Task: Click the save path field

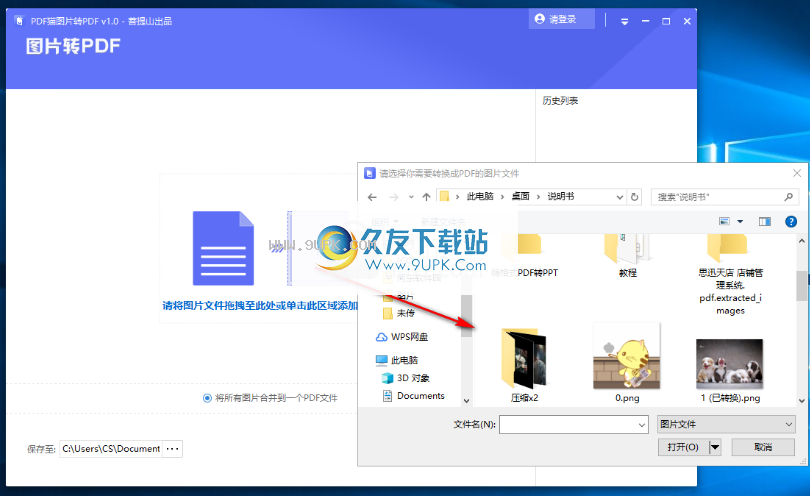Action: (x=111, y=449)
